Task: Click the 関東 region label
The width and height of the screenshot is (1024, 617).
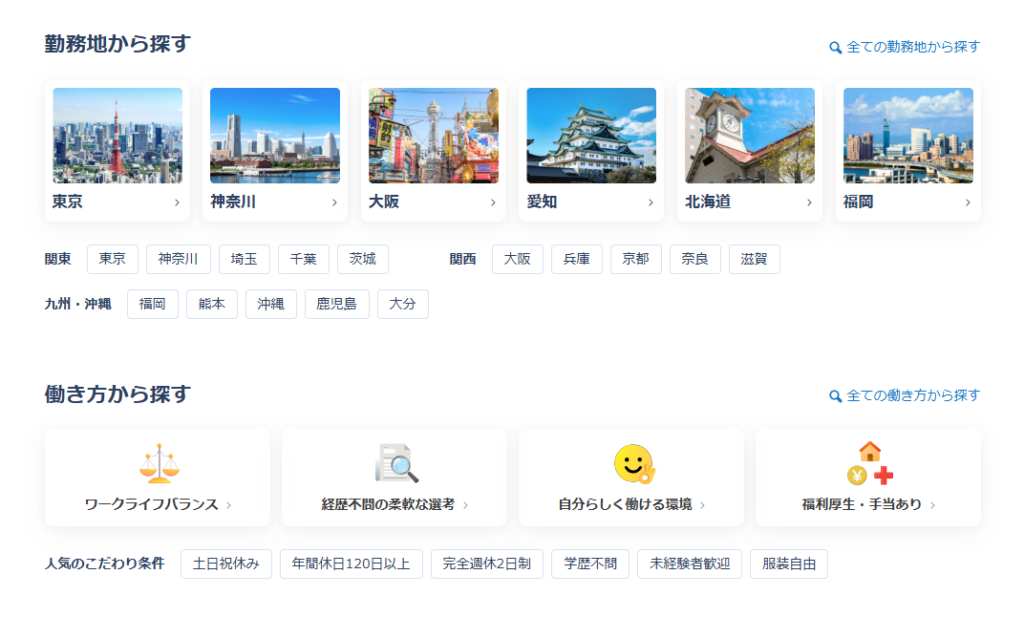Action: [x=57, y=259]
